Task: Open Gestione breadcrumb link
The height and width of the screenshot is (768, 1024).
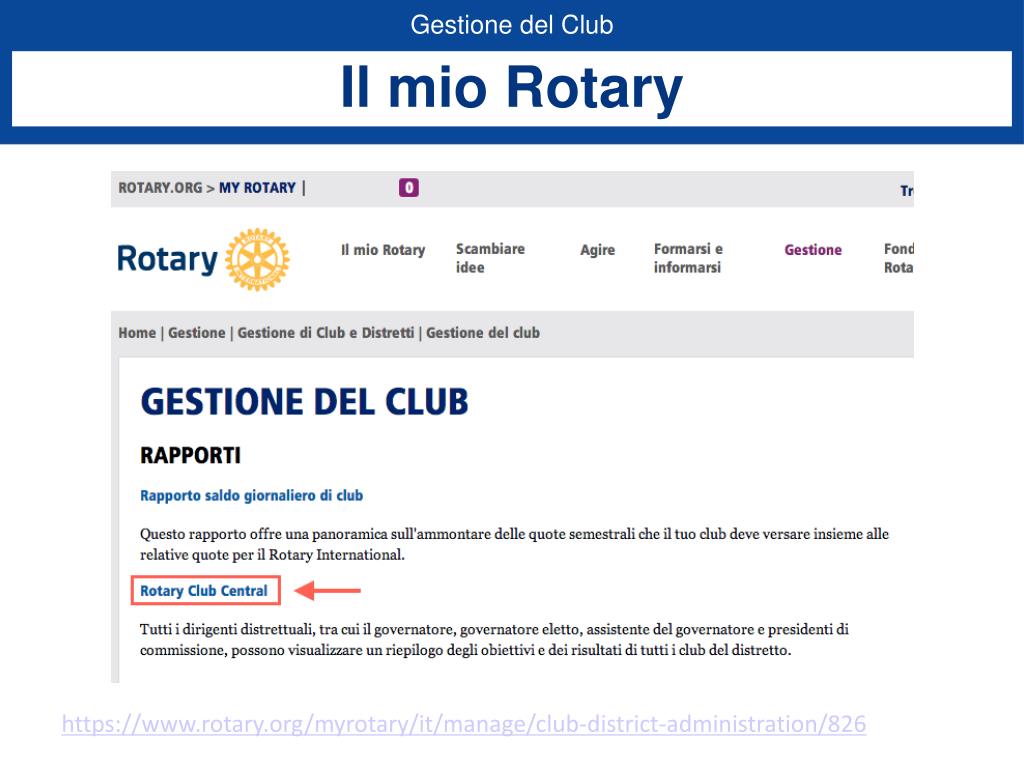Action: coord(197,333)
